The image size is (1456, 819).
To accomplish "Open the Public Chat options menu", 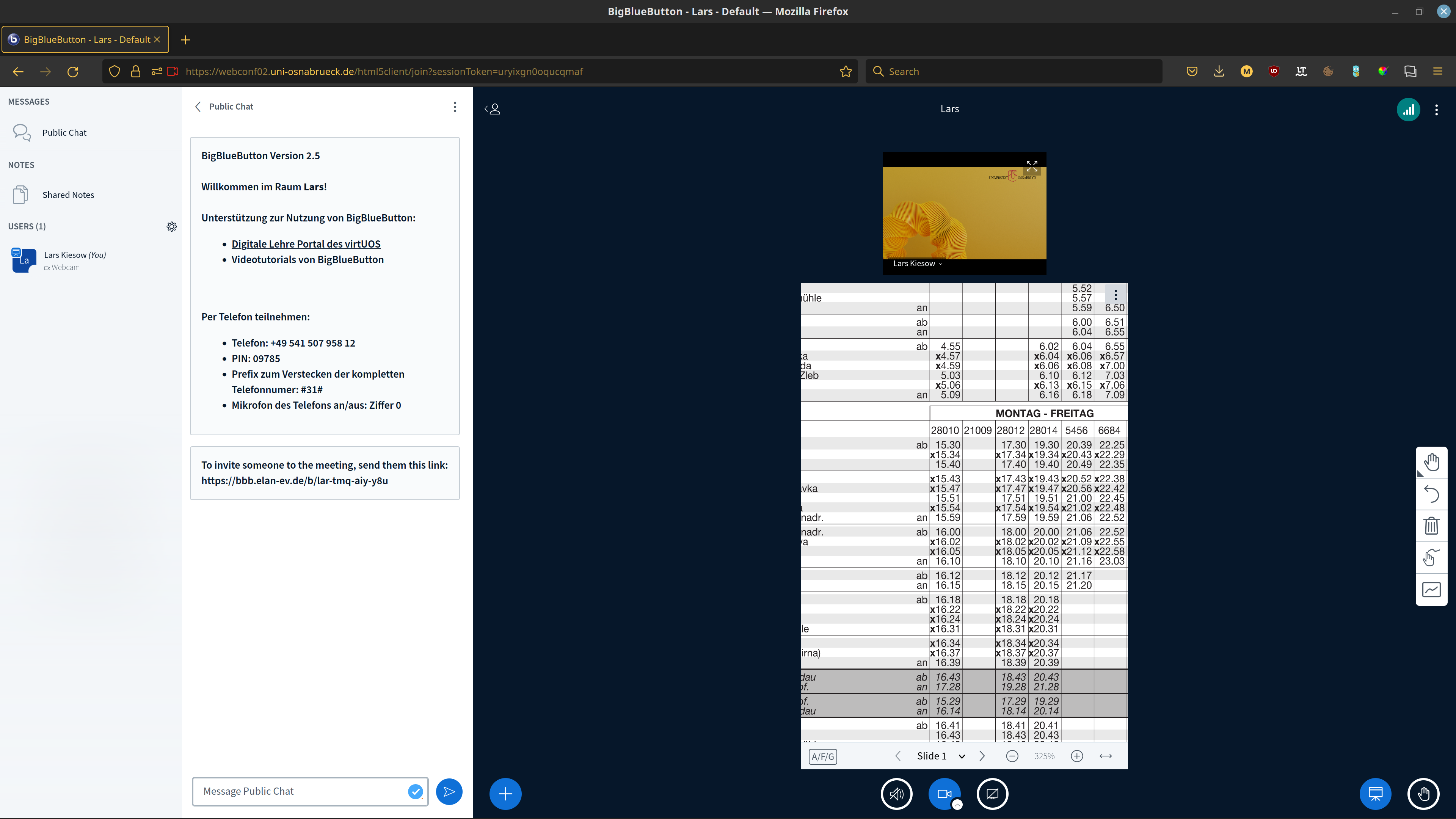I will coord(455,106).
